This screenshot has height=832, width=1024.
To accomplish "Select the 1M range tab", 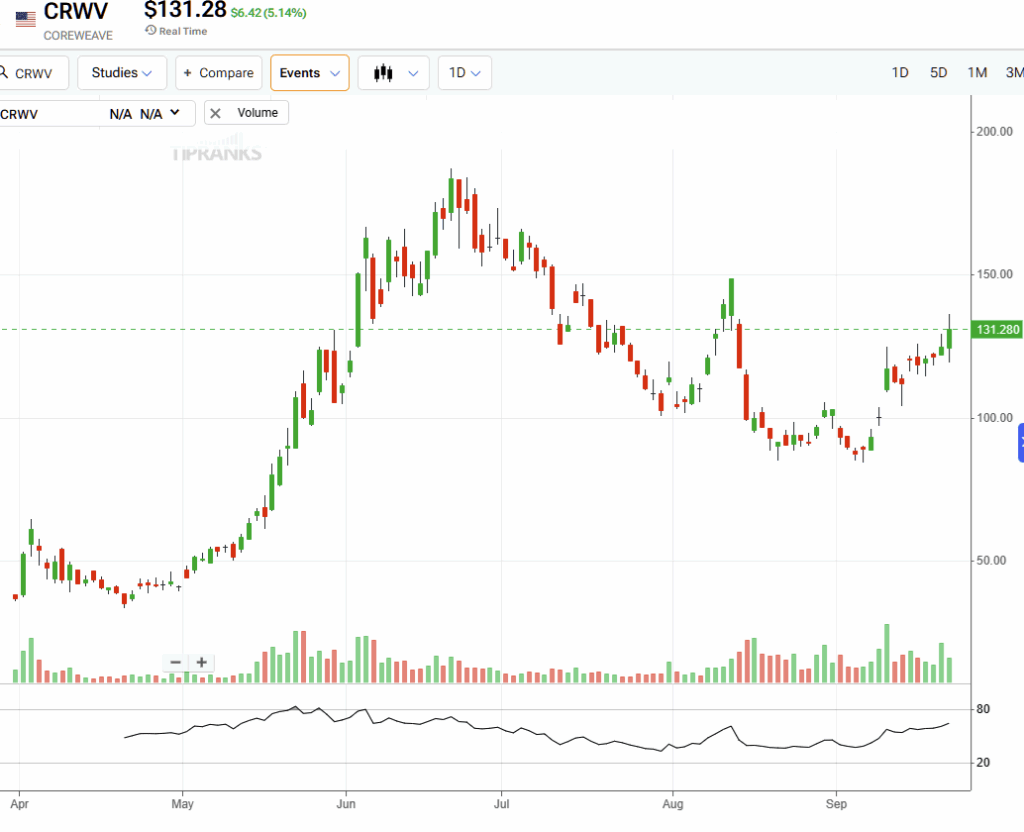I will [x=977, y=72].
